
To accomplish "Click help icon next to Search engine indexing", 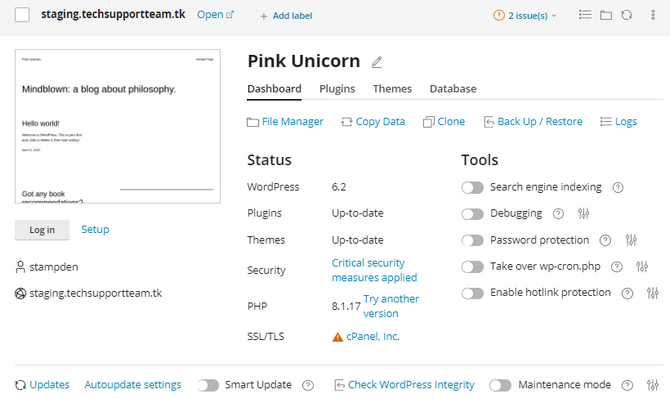I will pos(617,187).
